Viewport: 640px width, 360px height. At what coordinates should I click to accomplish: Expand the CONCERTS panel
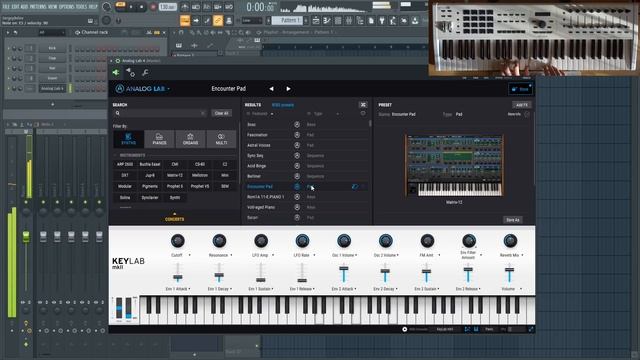coord(174,217)
